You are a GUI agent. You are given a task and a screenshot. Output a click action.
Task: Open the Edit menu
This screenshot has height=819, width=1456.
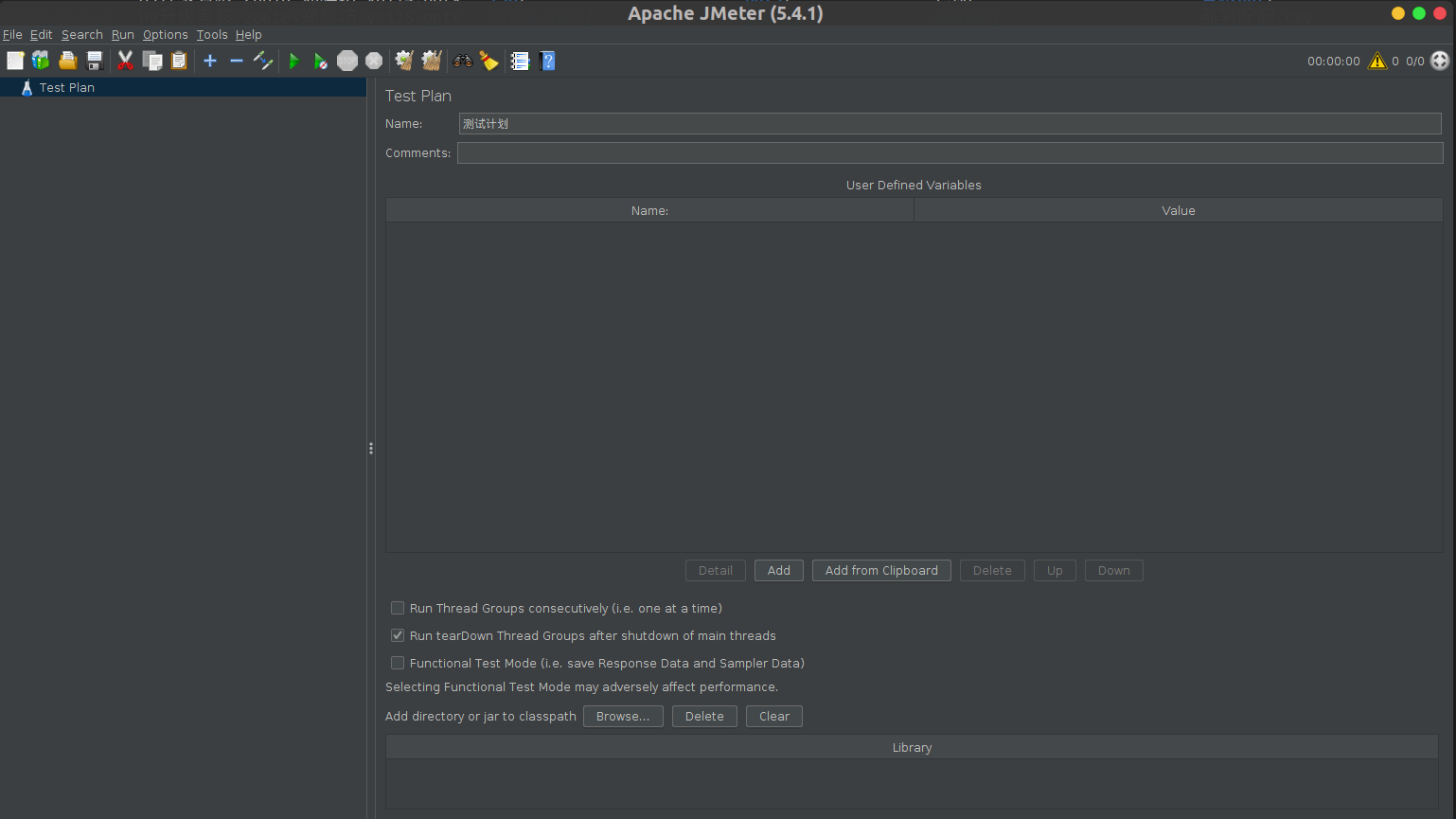click(42, 35)
